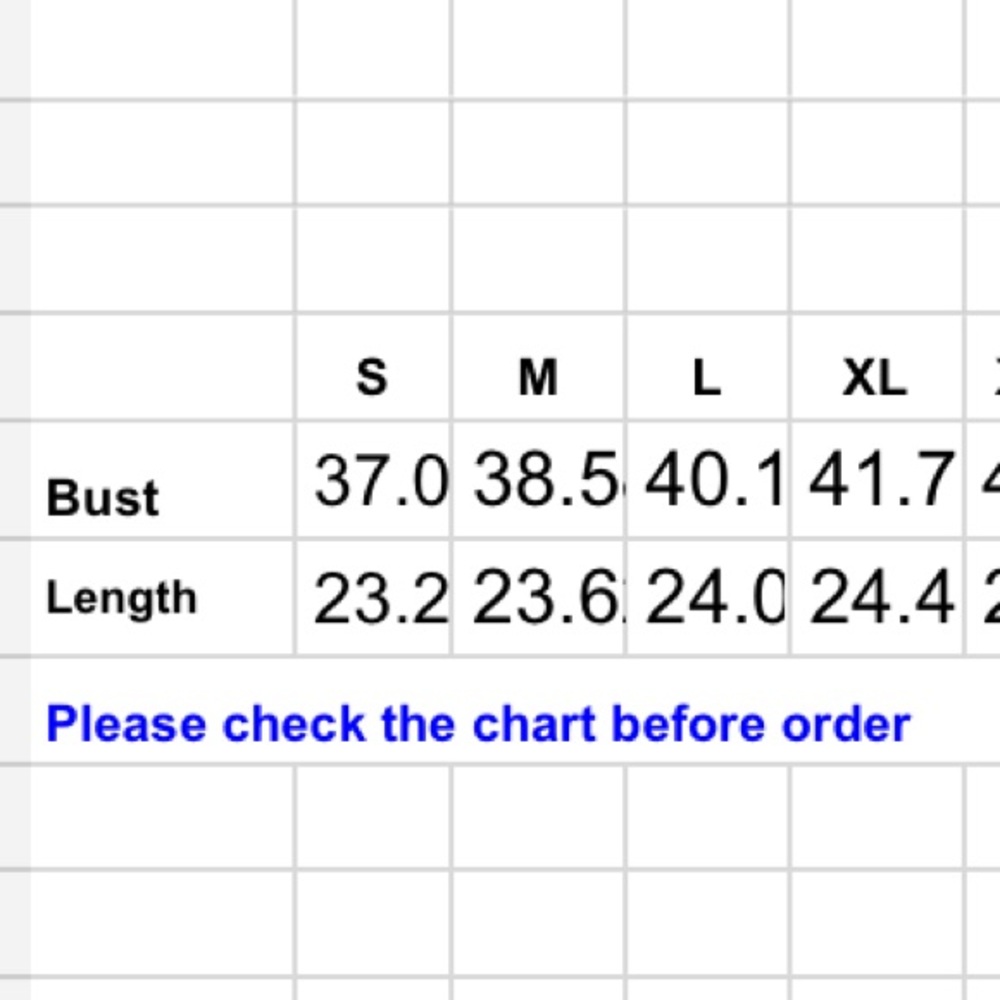Viewport: 1000px width, 1000px height.
Task: Select the Bust value for size M
Action: [x=538, y=480]
